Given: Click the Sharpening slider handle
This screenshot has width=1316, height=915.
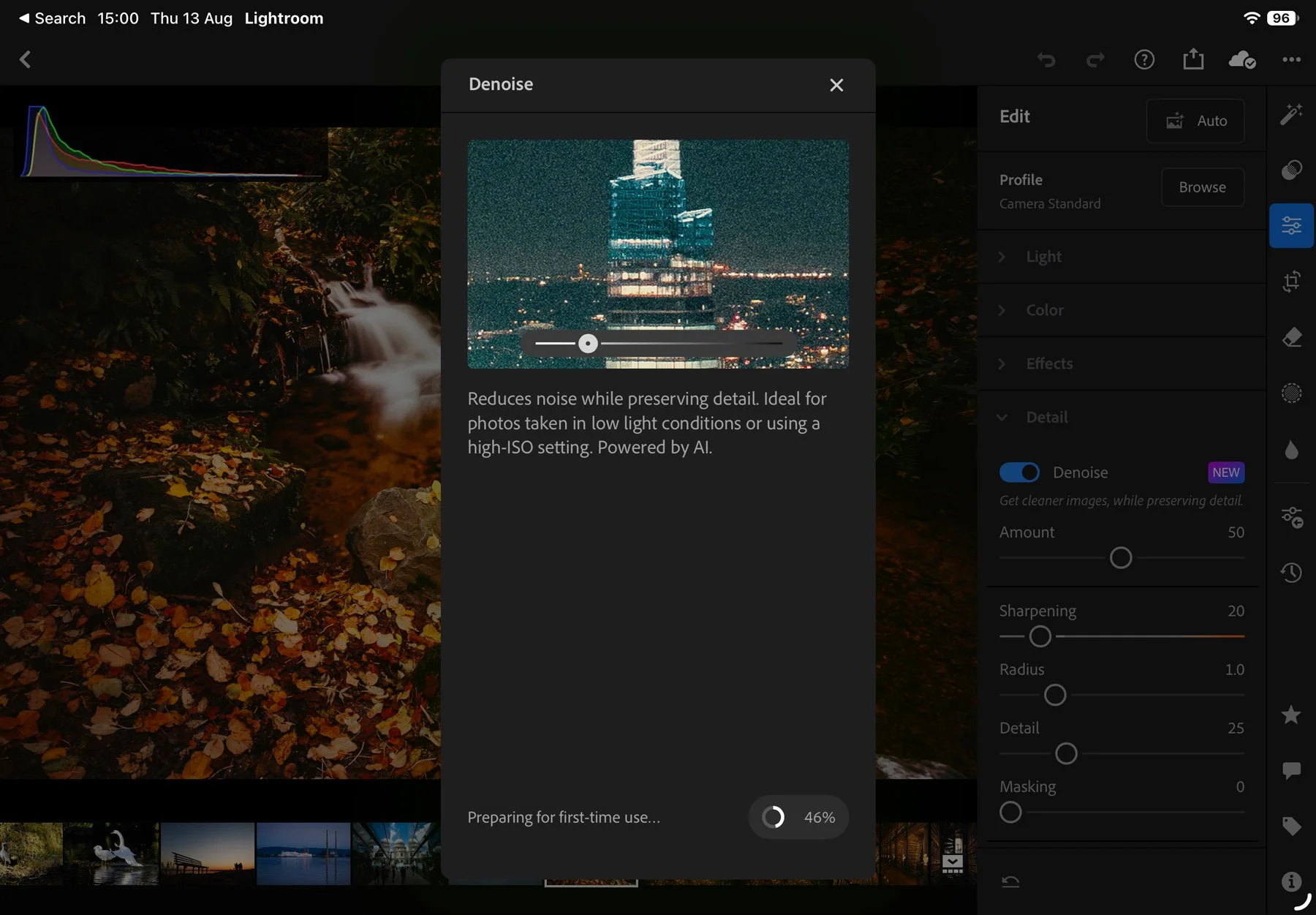Looking at the screenshot, I should click(1040, 636).
